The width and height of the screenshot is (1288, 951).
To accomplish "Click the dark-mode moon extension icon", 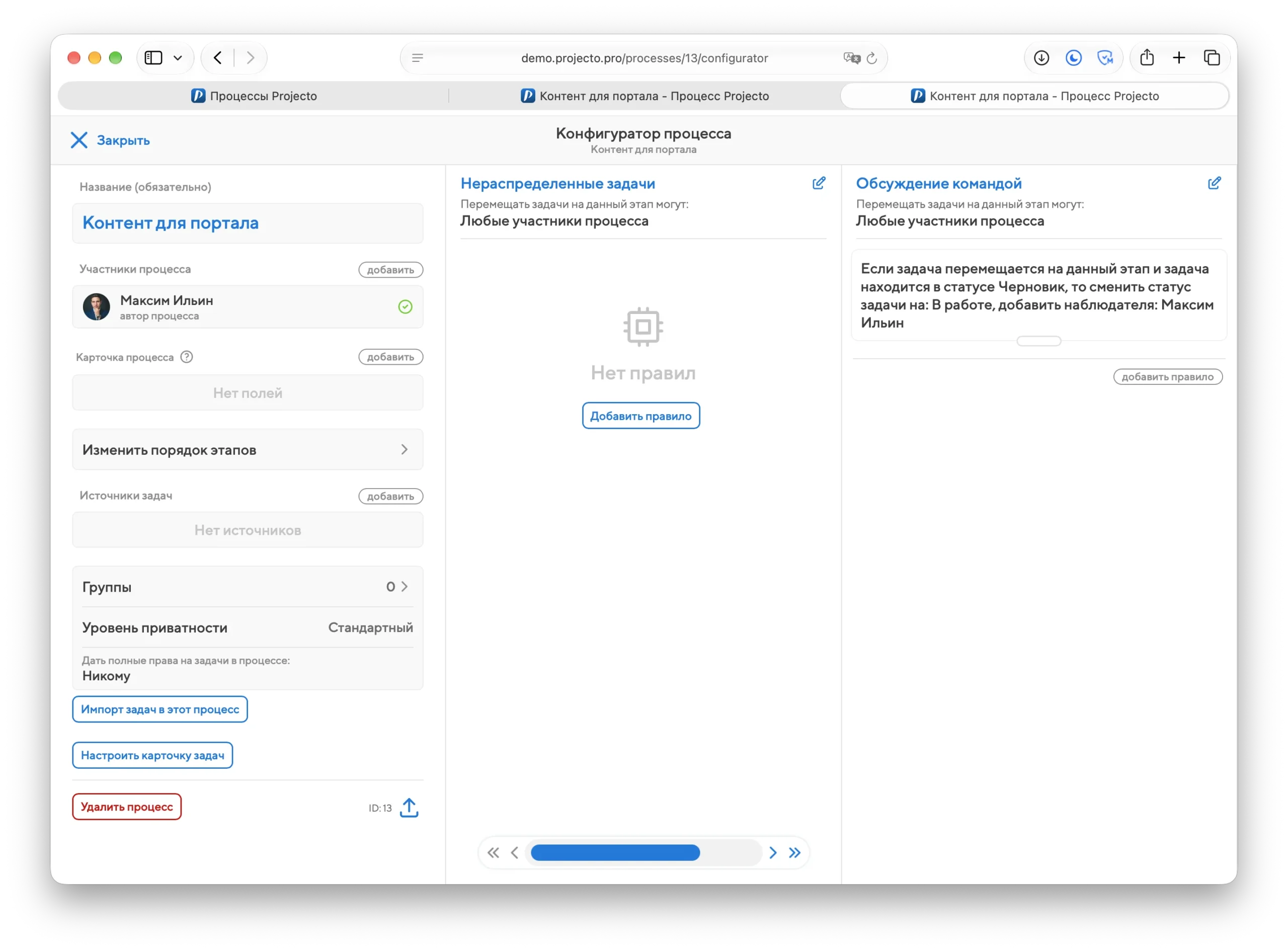I will click(1074, 57).
